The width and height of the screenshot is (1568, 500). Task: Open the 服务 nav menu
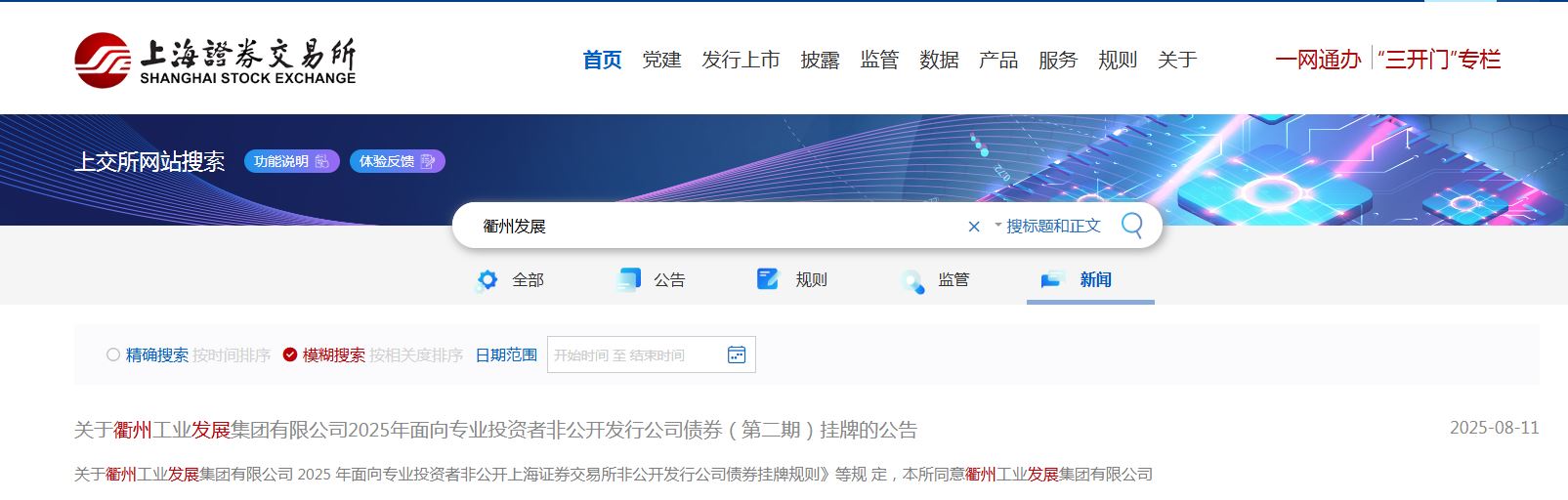1058,60
